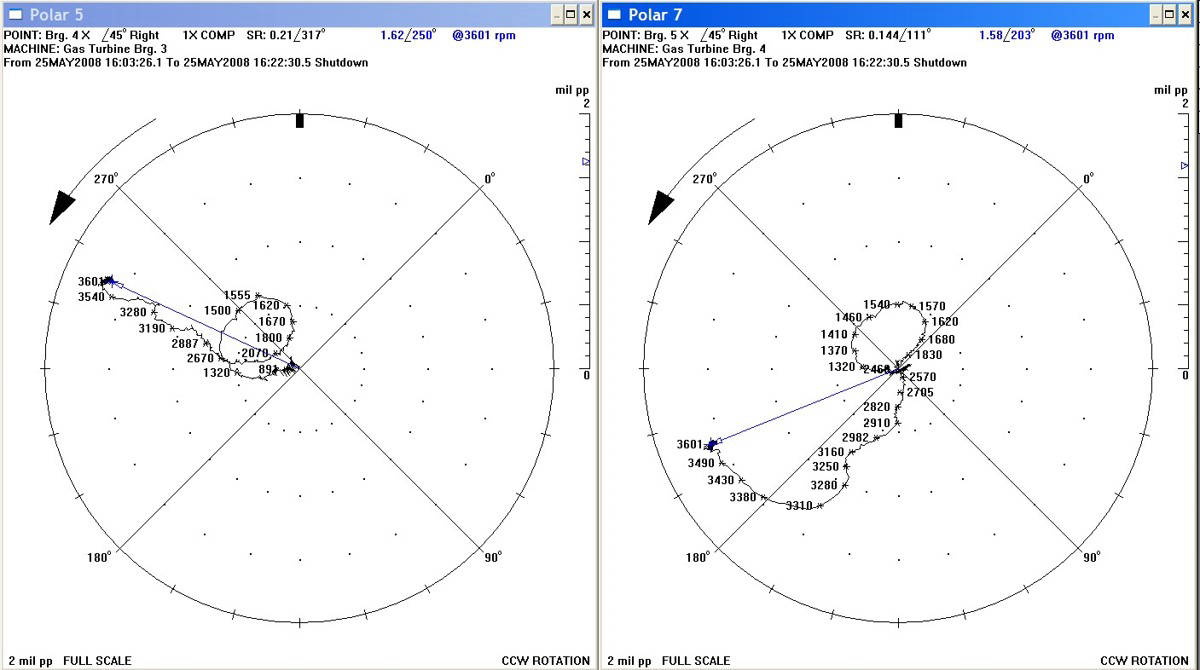Screen dimensions: 1200x670
Task: Click the Polar 7 window system icon
Action: pos(614,14)
